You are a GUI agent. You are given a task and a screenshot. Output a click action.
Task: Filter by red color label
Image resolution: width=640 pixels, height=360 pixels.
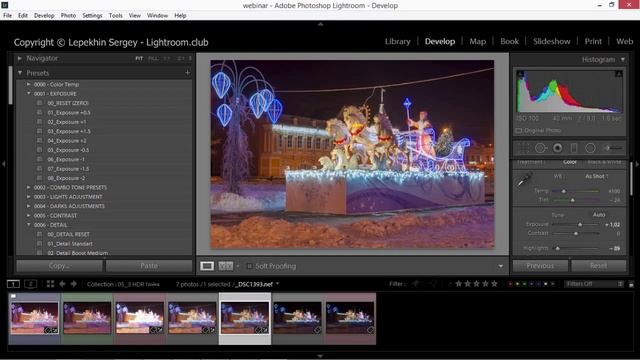pyautogui.click(x=510, y=284)
